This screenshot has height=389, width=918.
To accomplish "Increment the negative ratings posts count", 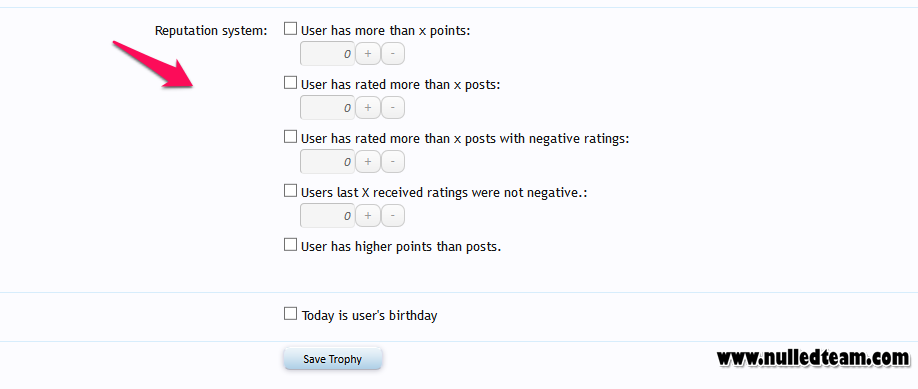I will (368, 162).
